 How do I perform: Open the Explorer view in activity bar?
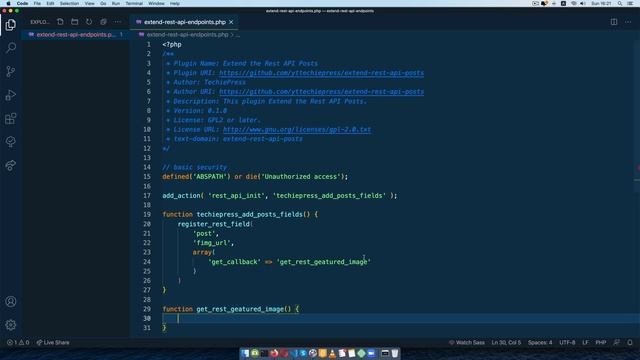[x=11, y=25]
